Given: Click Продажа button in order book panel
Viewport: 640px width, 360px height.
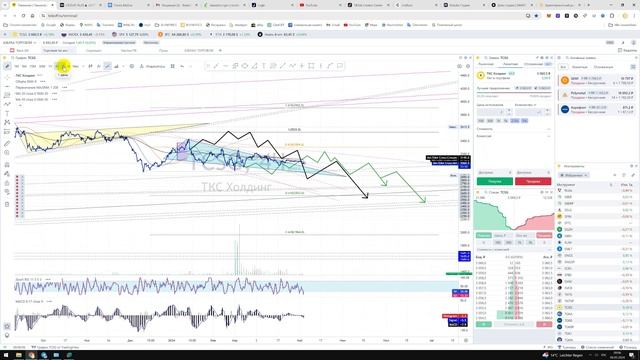Looking at the screenshot, I should coord(544,236).
